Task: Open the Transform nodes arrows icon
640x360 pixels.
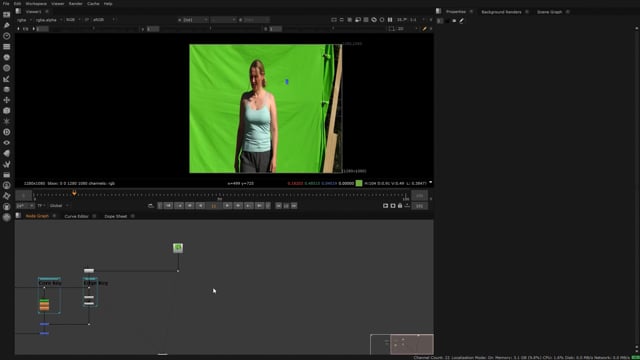Action: click(7, 100)
